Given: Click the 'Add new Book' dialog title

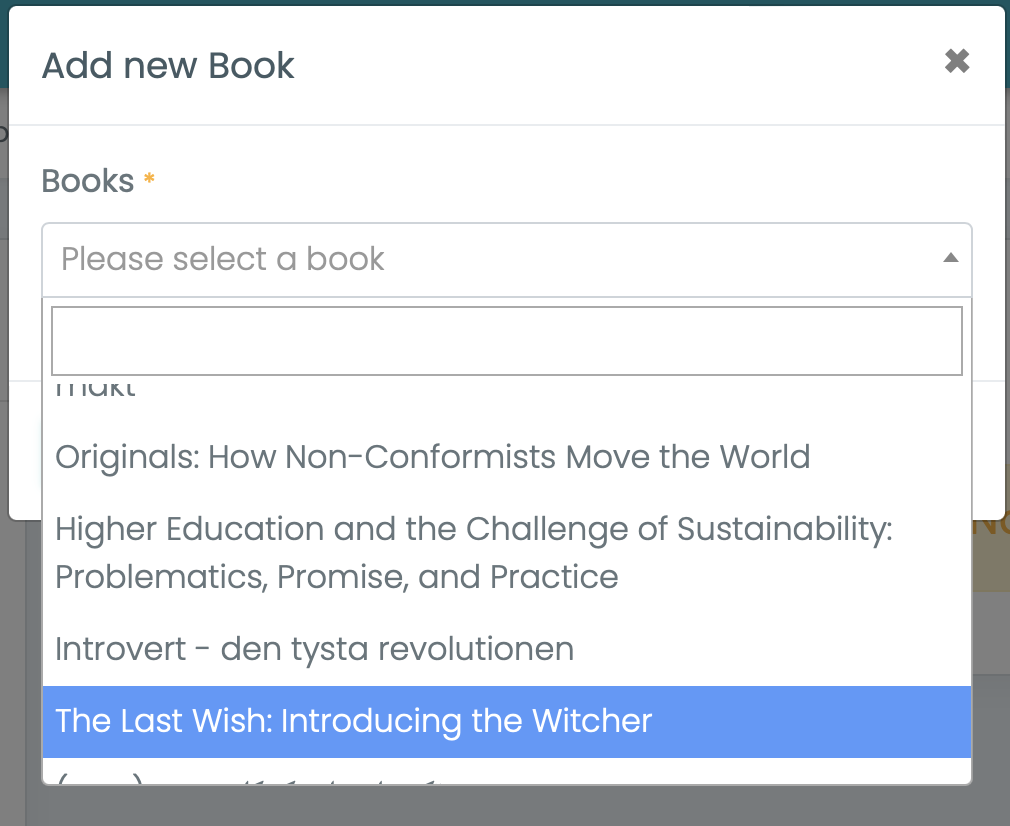Looking at the screenshot, I should 168,66.
